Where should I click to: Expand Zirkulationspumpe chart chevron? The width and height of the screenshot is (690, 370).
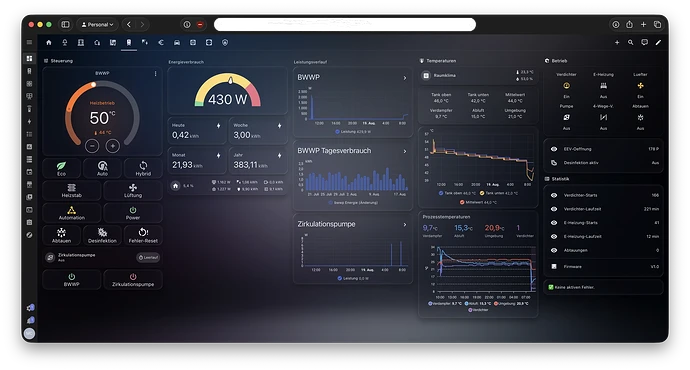click(405, 225)
